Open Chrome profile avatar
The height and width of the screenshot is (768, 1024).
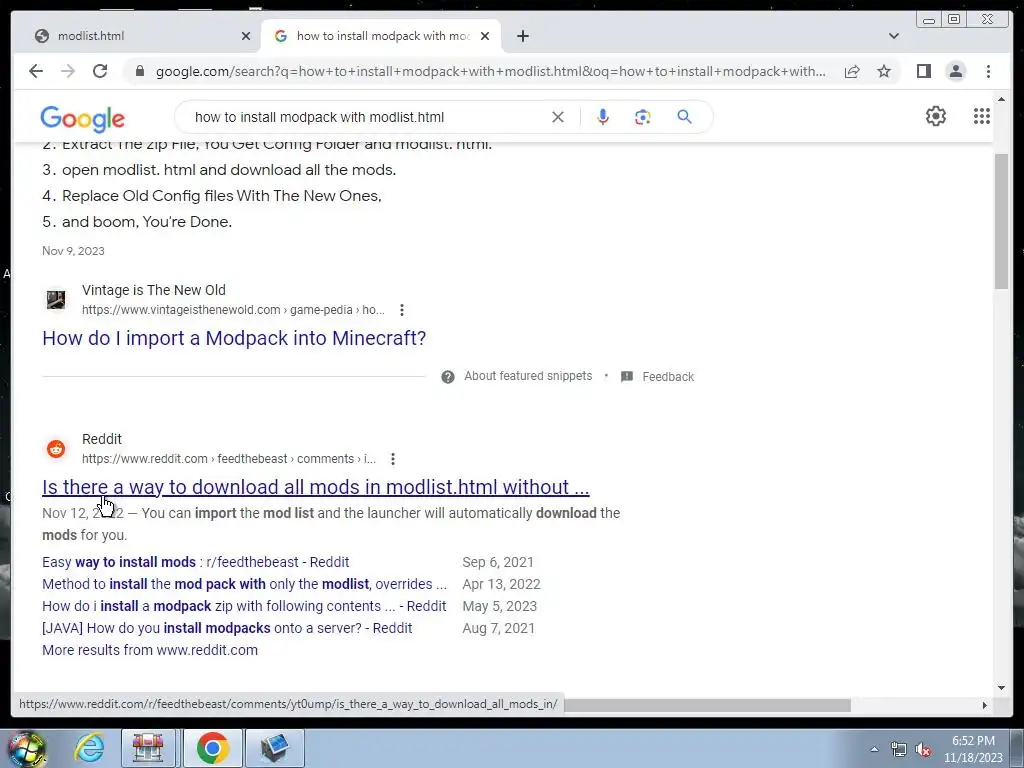click(x=955, y=71)
